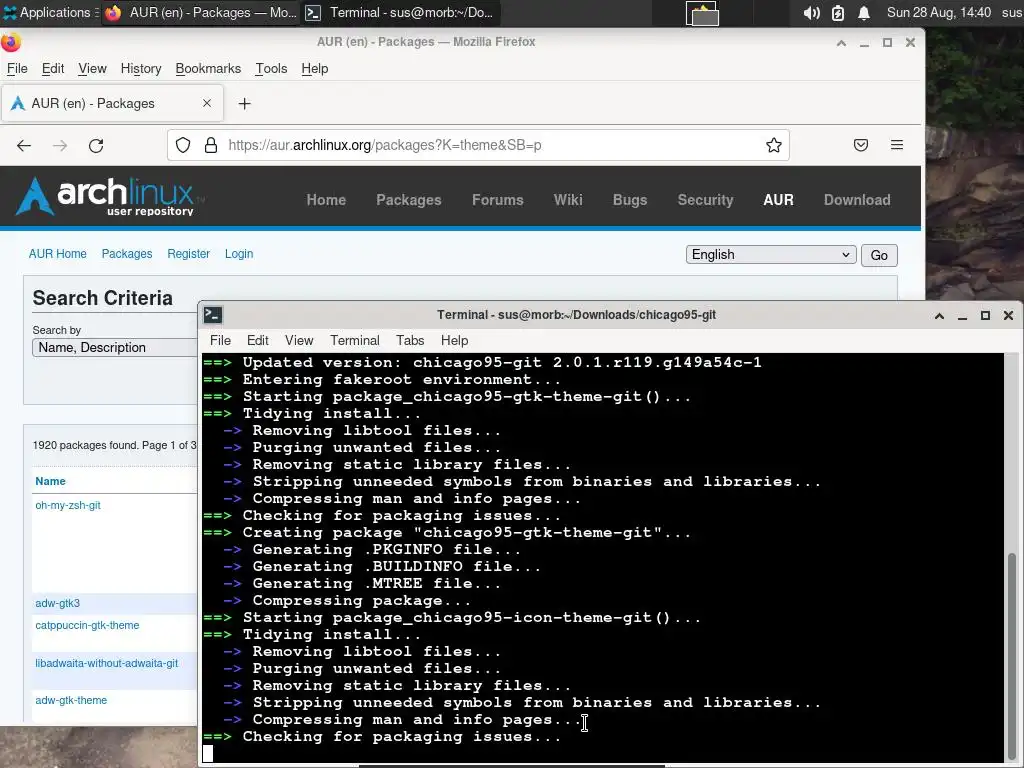Viewport: 1024px width, 768px height.
Task: Go back in Firefox
Action: [x=24, y=146]
